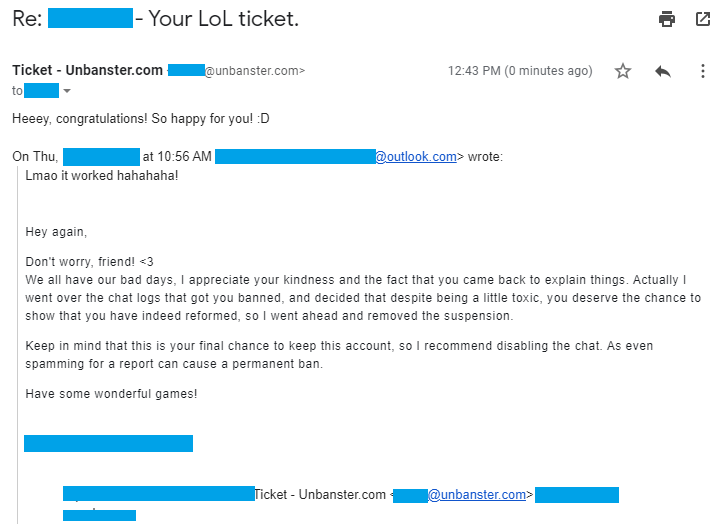This screenshot has width=714, height=524.
Task: Click quoted header text Ticket - Unbanster.com at bottom
Action: (320, 494)
